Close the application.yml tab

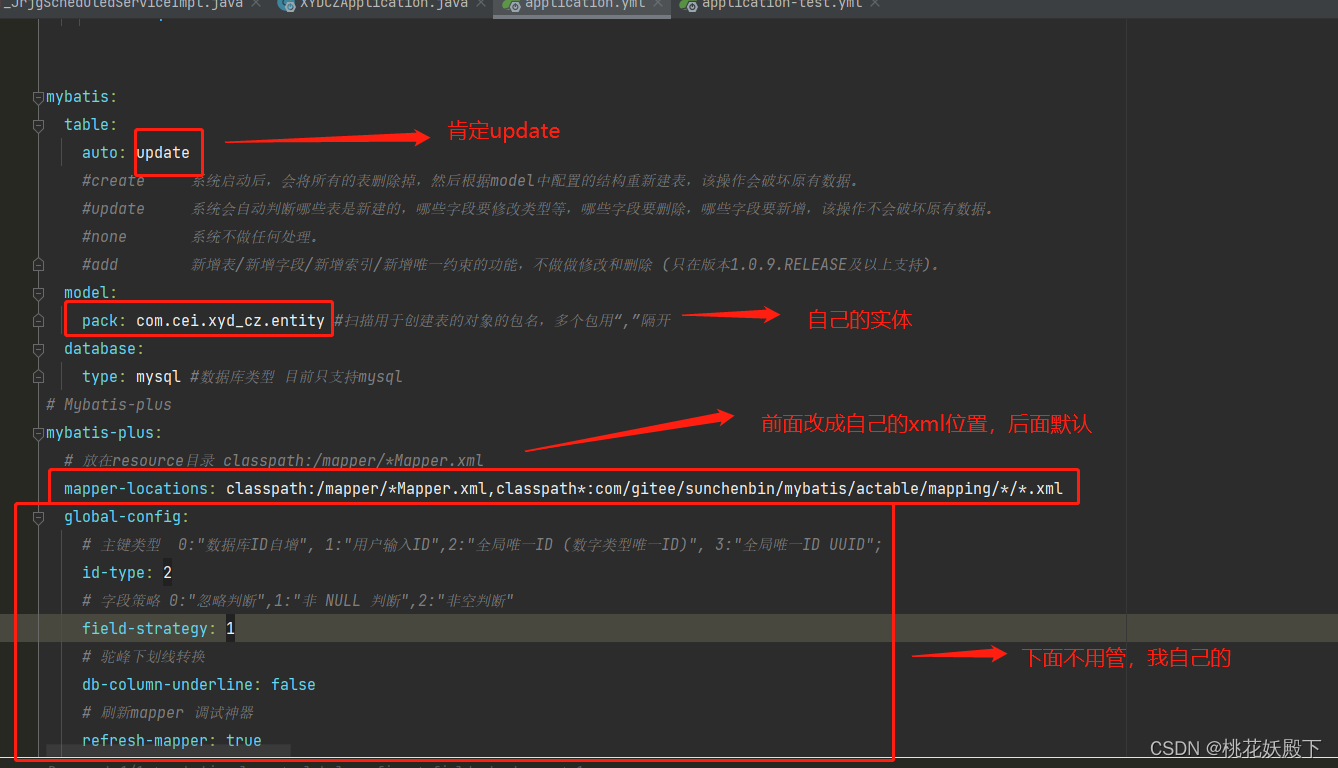[659, 5]
